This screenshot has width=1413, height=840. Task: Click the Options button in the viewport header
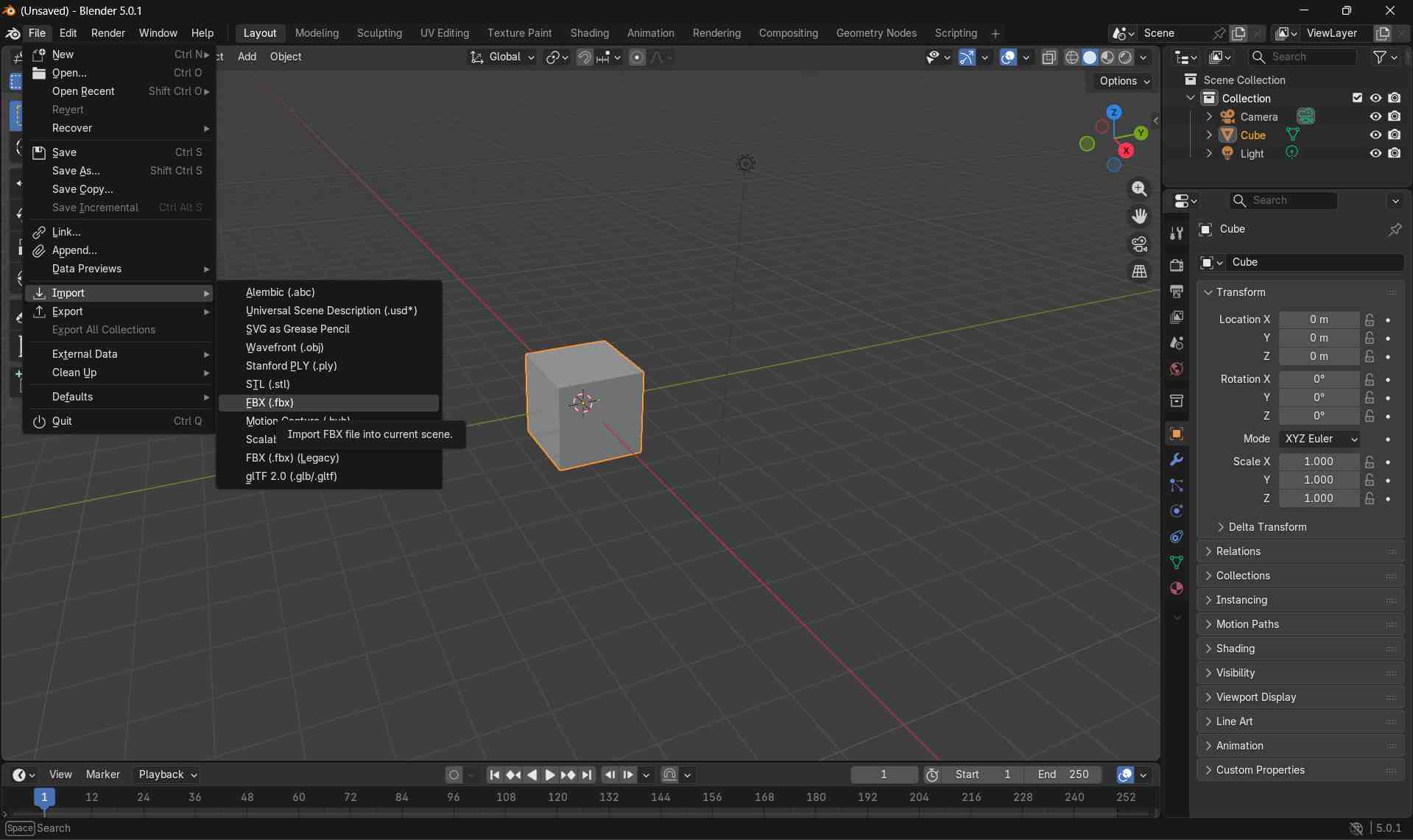point(1120,81)
